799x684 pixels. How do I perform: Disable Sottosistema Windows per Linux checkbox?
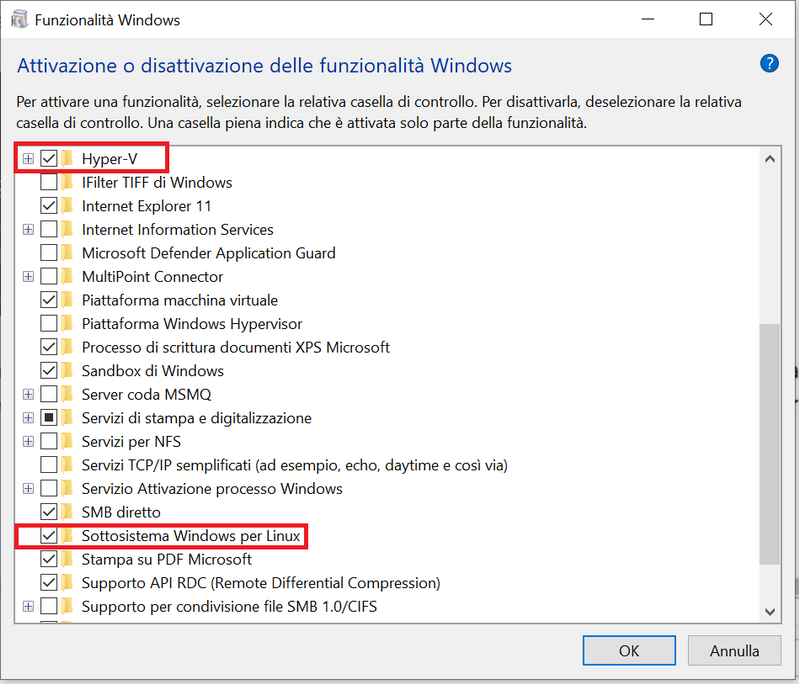pos(49,536)
